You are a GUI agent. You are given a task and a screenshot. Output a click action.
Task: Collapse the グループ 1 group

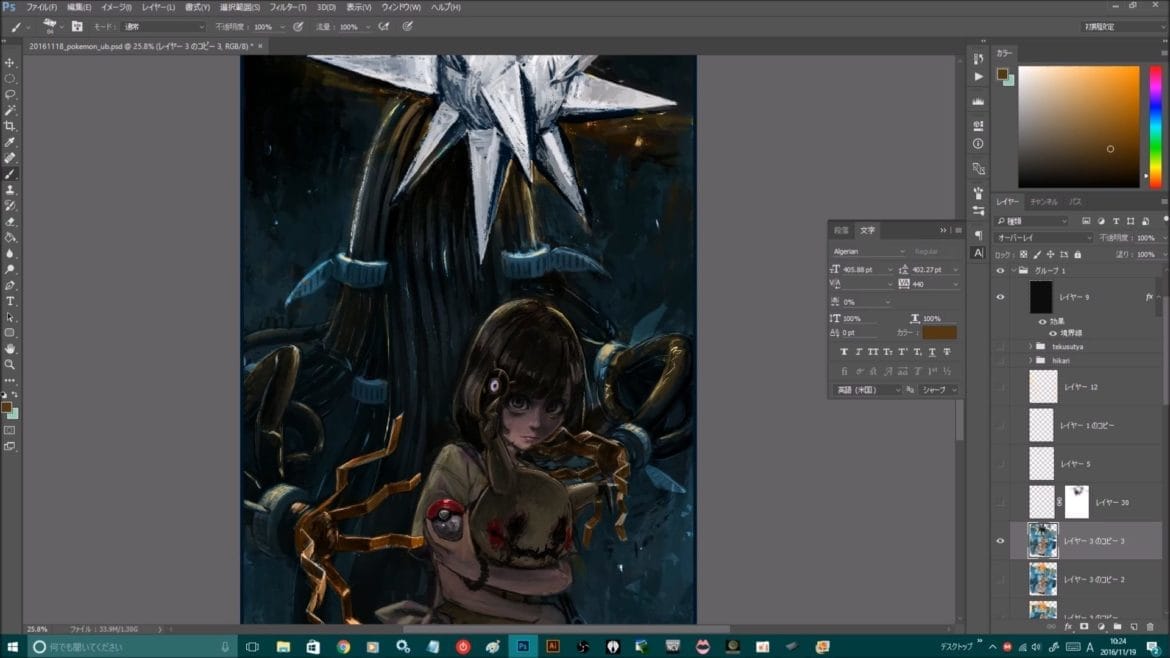pos(1013,270)
